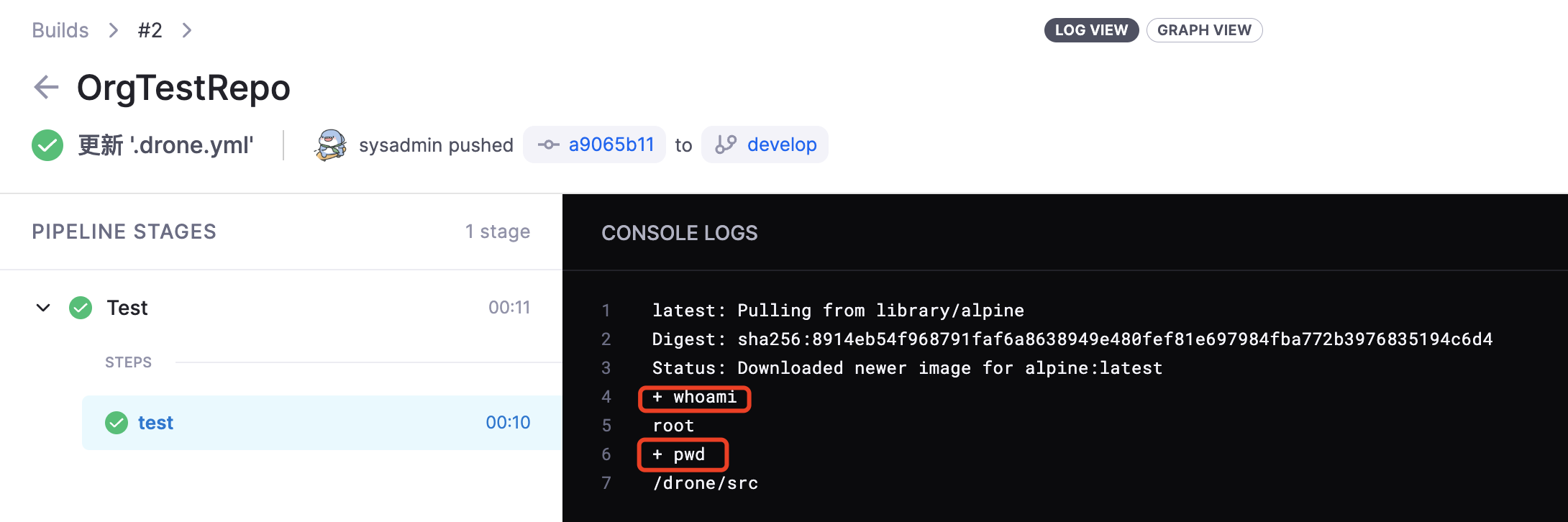Switch to Graph View
The image size is (1568, 522).
coord(1204,30)
